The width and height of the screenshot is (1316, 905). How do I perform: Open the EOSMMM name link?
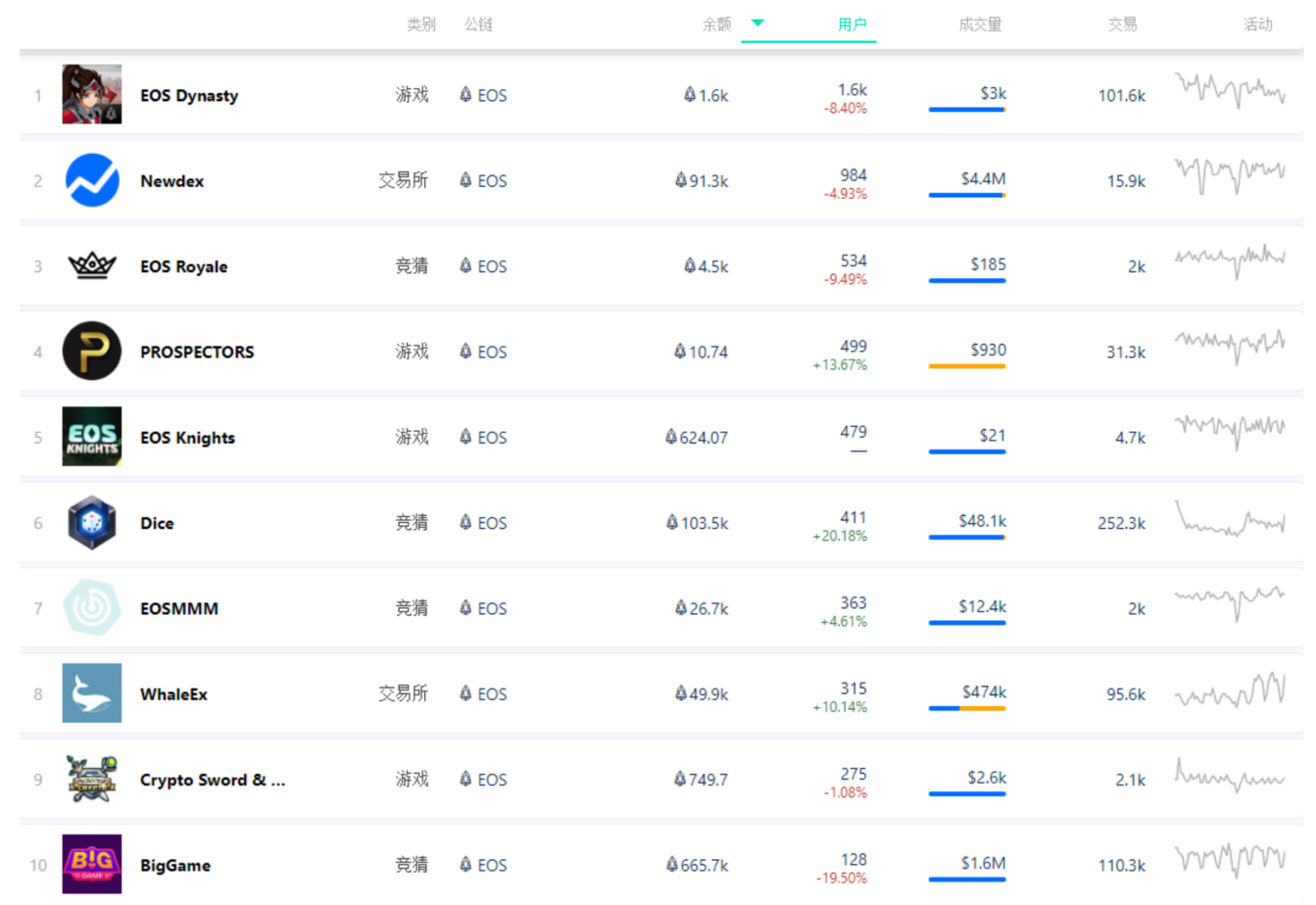(x=179, y=608)
